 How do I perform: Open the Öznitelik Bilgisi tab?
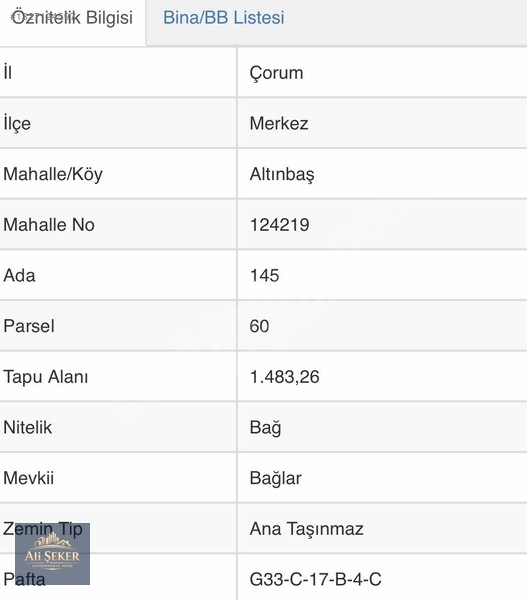click(x=72, y=18)
